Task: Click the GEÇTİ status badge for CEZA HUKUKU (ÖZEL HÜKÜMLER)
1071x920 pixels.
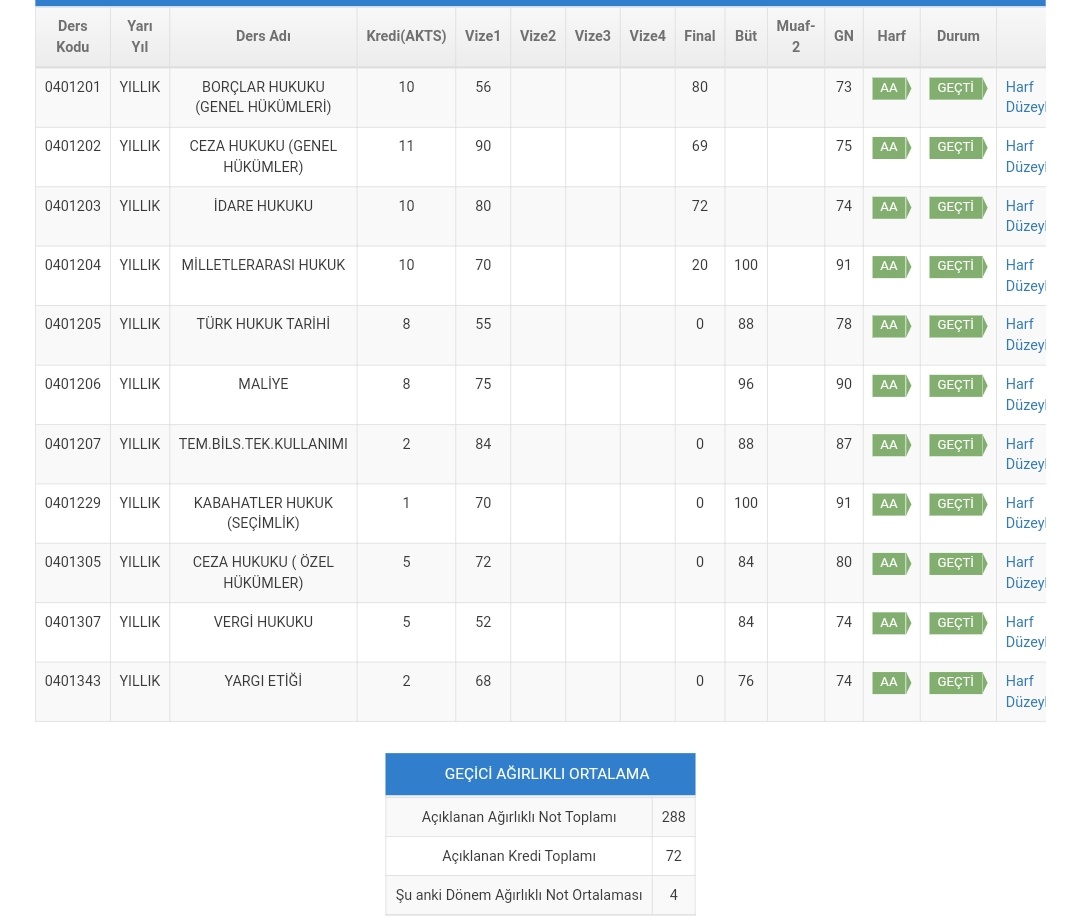Action: click(958, 563)
